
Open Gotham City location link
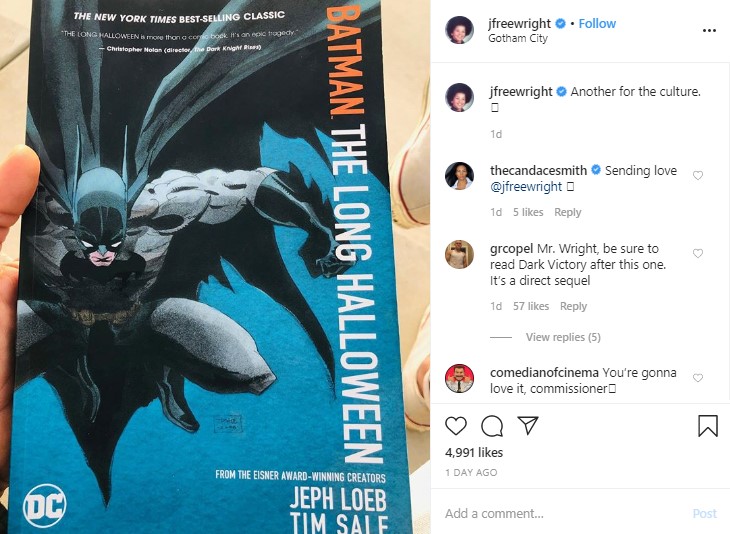click(x=518, y=39)
